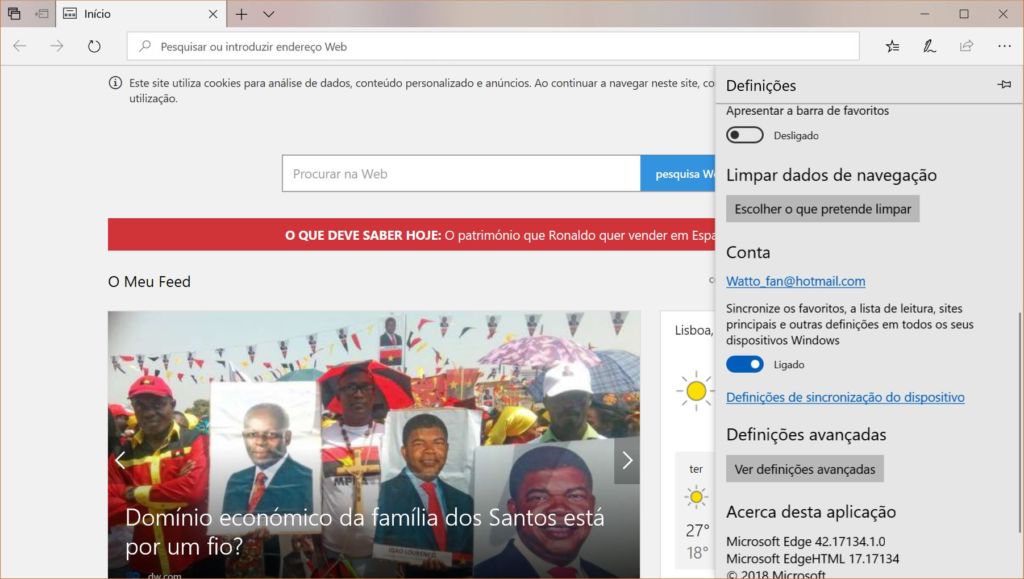Click the Microsoft Edge 42.17134.1.0 version text

[x=806, y=541]
